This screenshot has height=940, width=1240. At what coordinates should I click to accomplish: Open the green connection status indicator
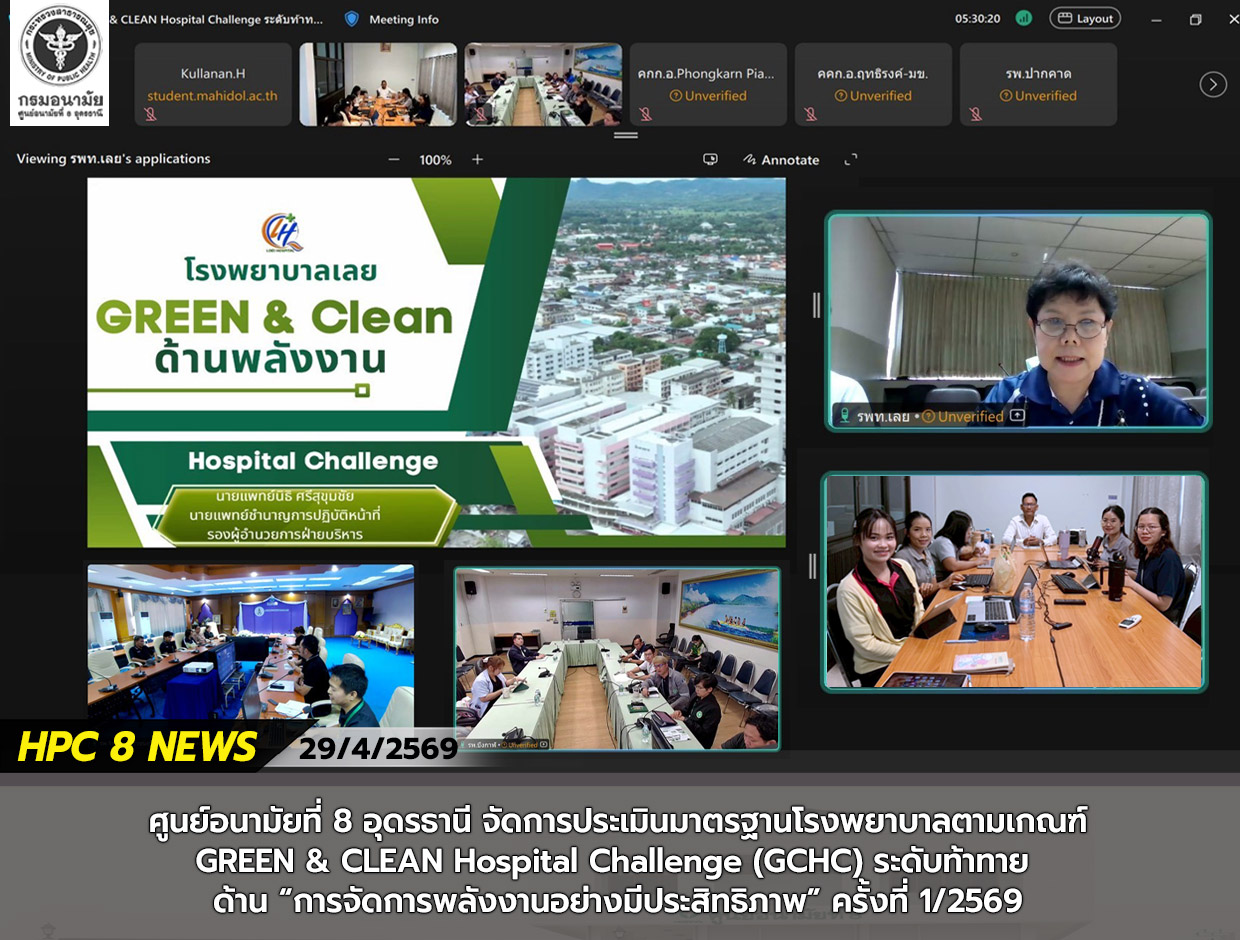click(1023, 19)
